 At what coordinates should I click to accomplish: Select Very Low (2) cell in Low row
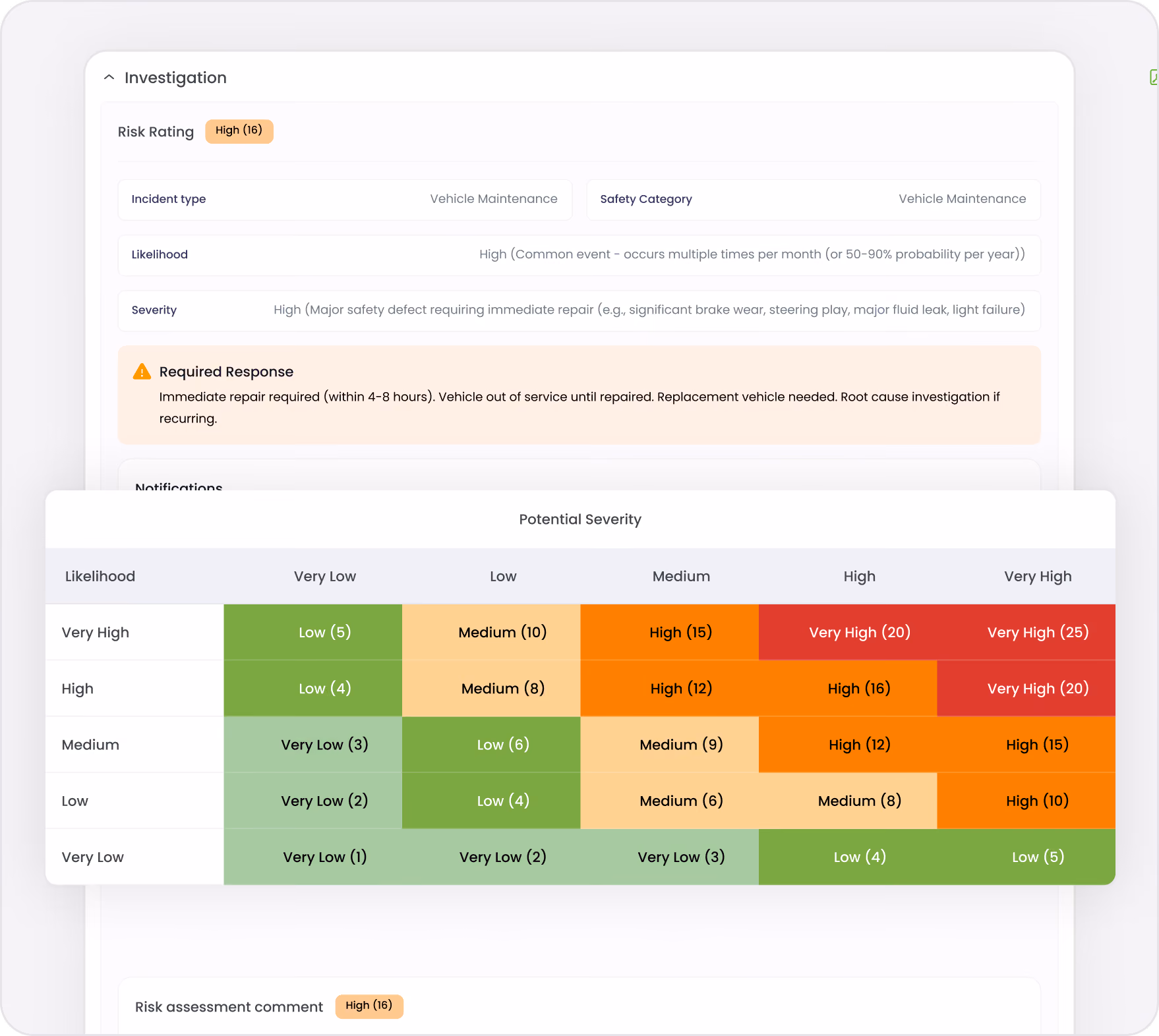coord(313,800)
